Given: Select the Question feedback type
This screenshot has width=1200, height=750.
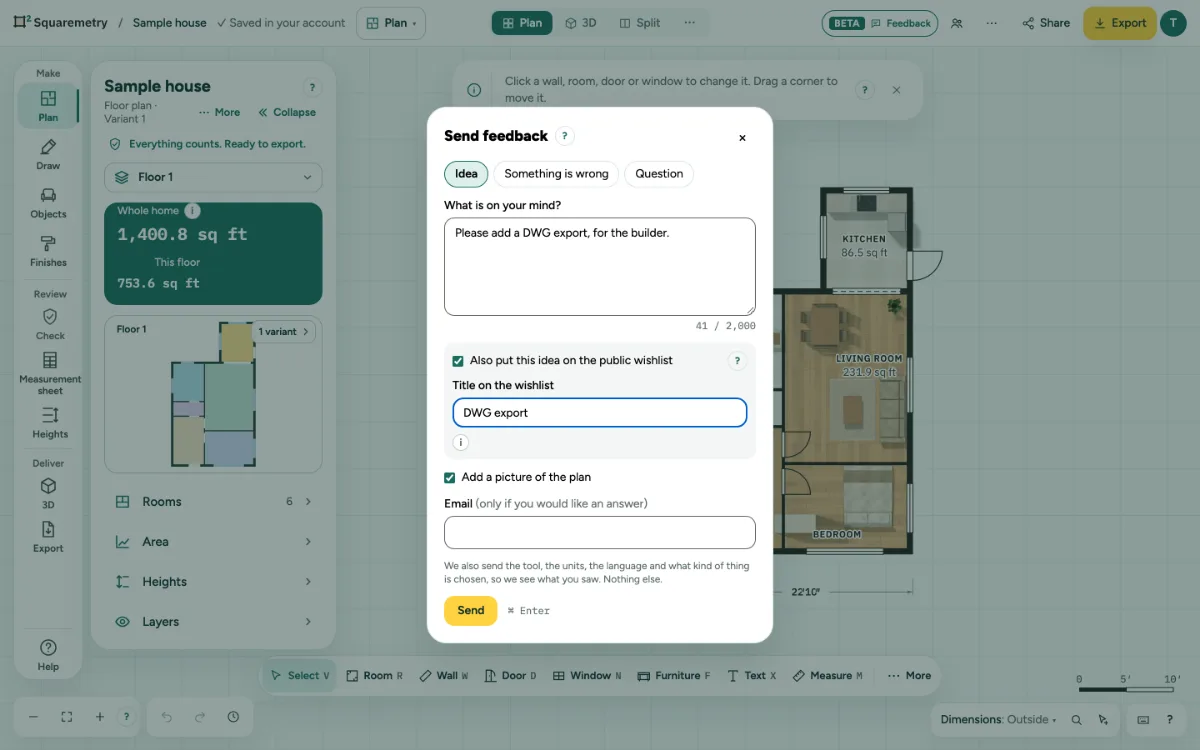Looking at the screenshot, I should pos(659,174).
